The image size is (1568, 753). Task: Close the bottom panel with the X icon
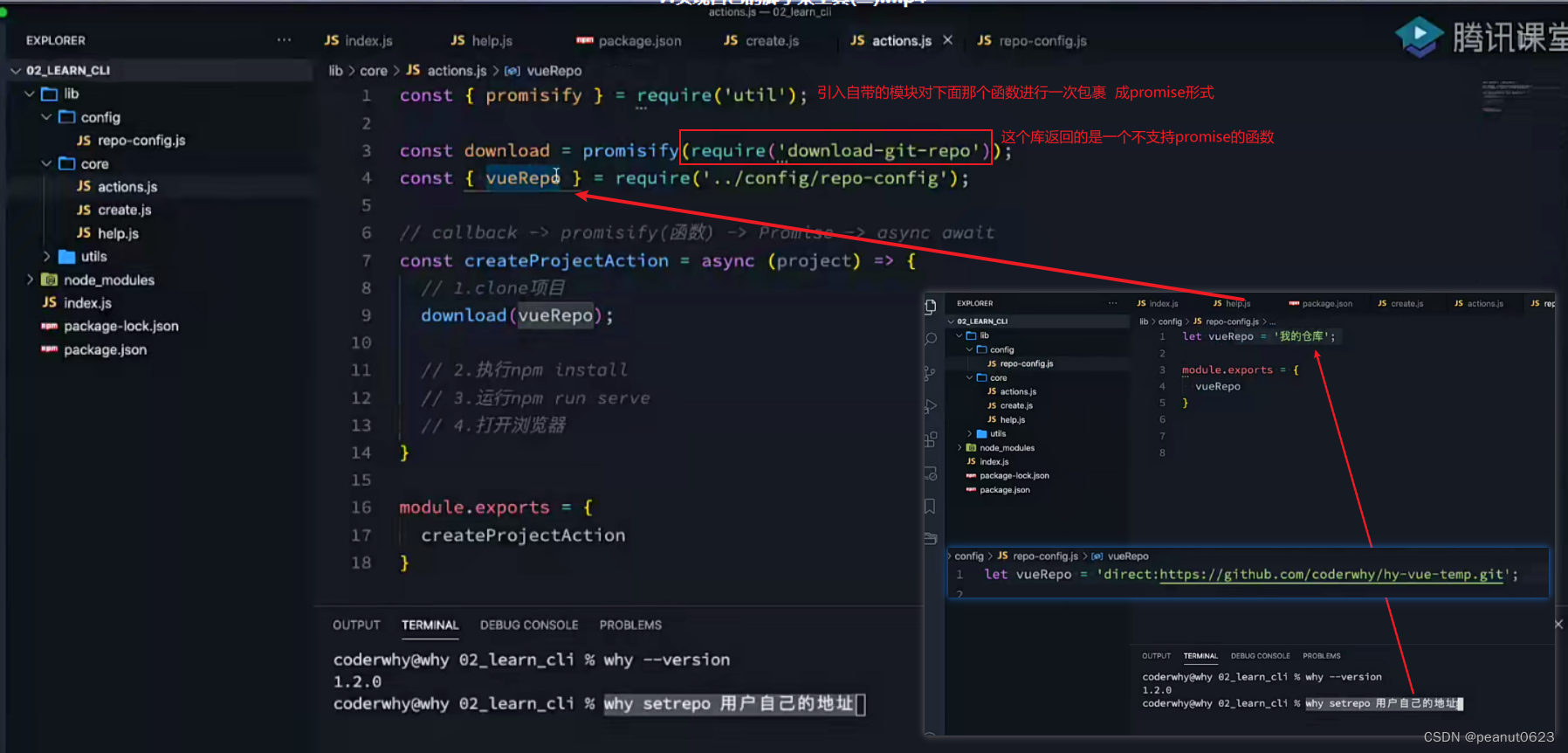pyautogui.click(x=1558, y=624)
